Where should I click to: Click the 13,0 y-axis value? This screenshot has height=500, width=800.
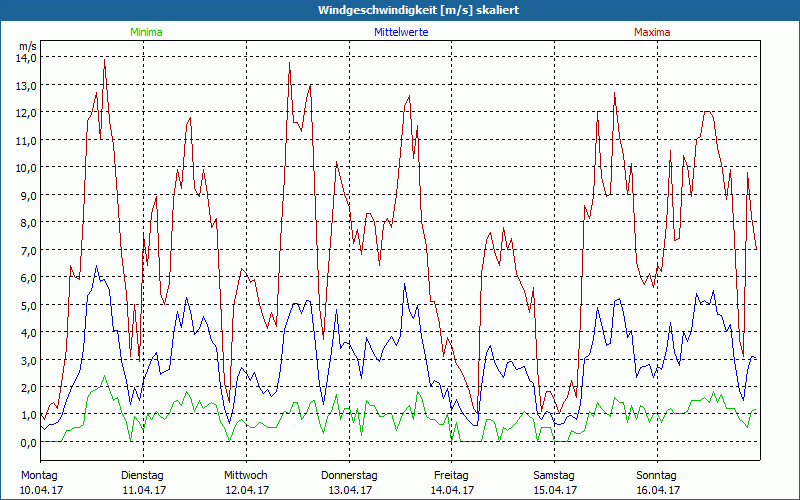(x=28, y=86)
